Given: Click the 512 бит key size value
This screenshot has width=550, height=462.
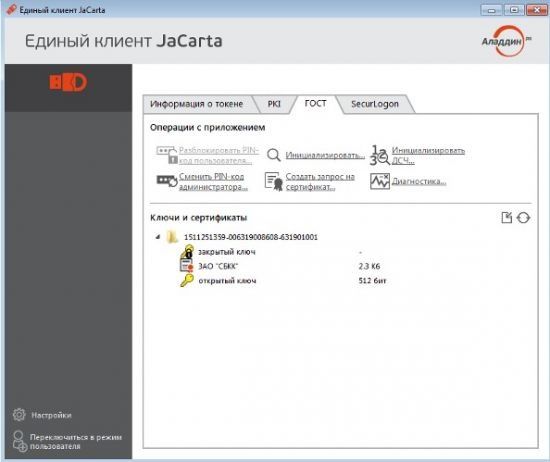Looking at the screenshot, I should [x=372, y=281].
